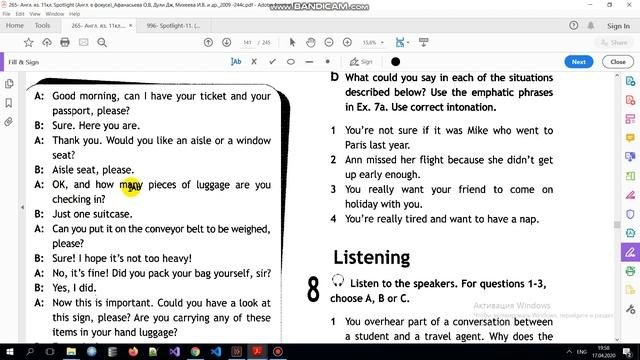Activate the hand pan tool
Screen dimensions: 640x360
tap(311, 42)
